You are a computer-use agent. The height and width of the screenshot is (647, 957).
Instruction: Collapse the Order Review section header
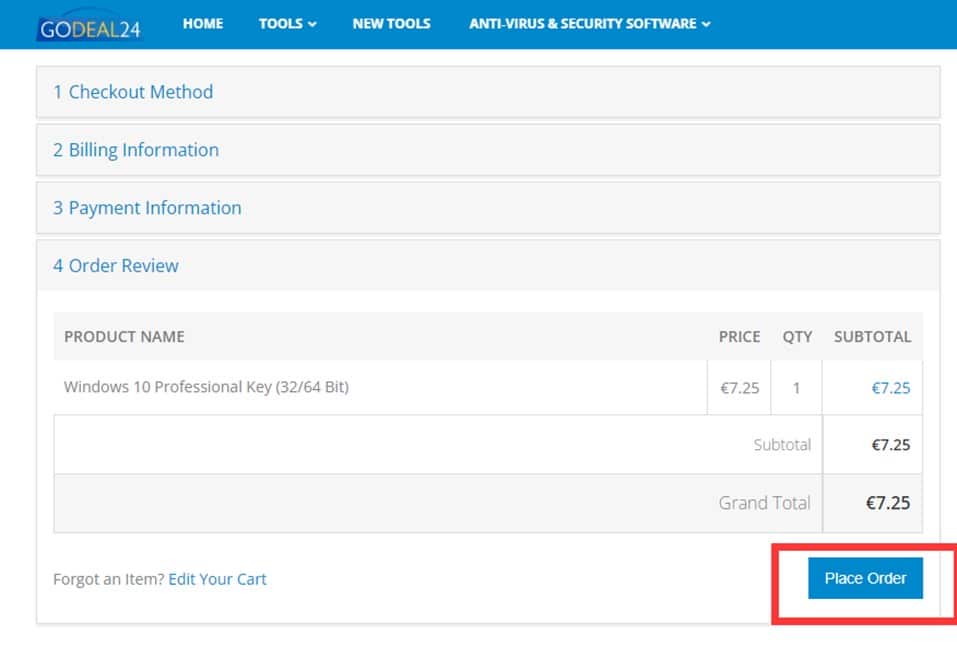tap(116, 266)
